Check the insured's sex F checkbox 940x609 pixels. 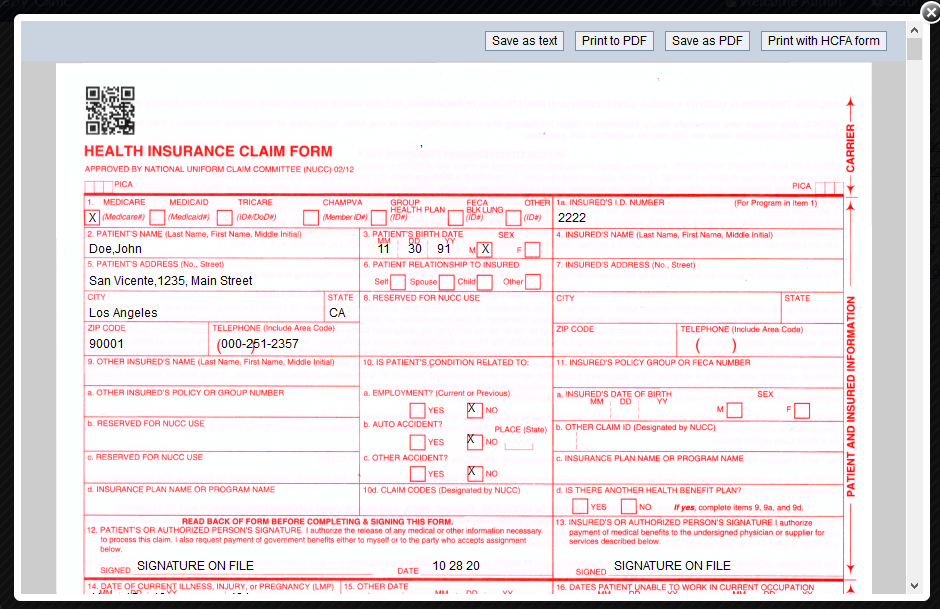802,410
